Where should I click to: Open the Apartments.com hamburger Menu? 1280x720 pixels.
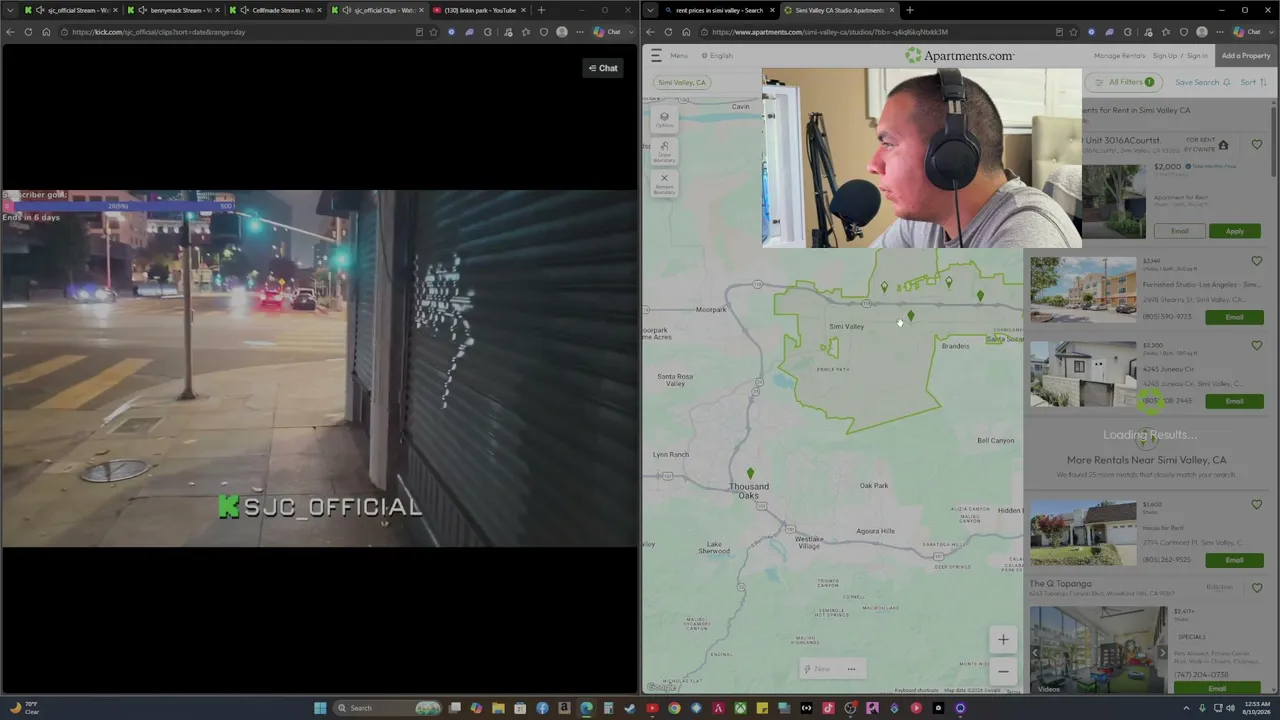(671, 55)
